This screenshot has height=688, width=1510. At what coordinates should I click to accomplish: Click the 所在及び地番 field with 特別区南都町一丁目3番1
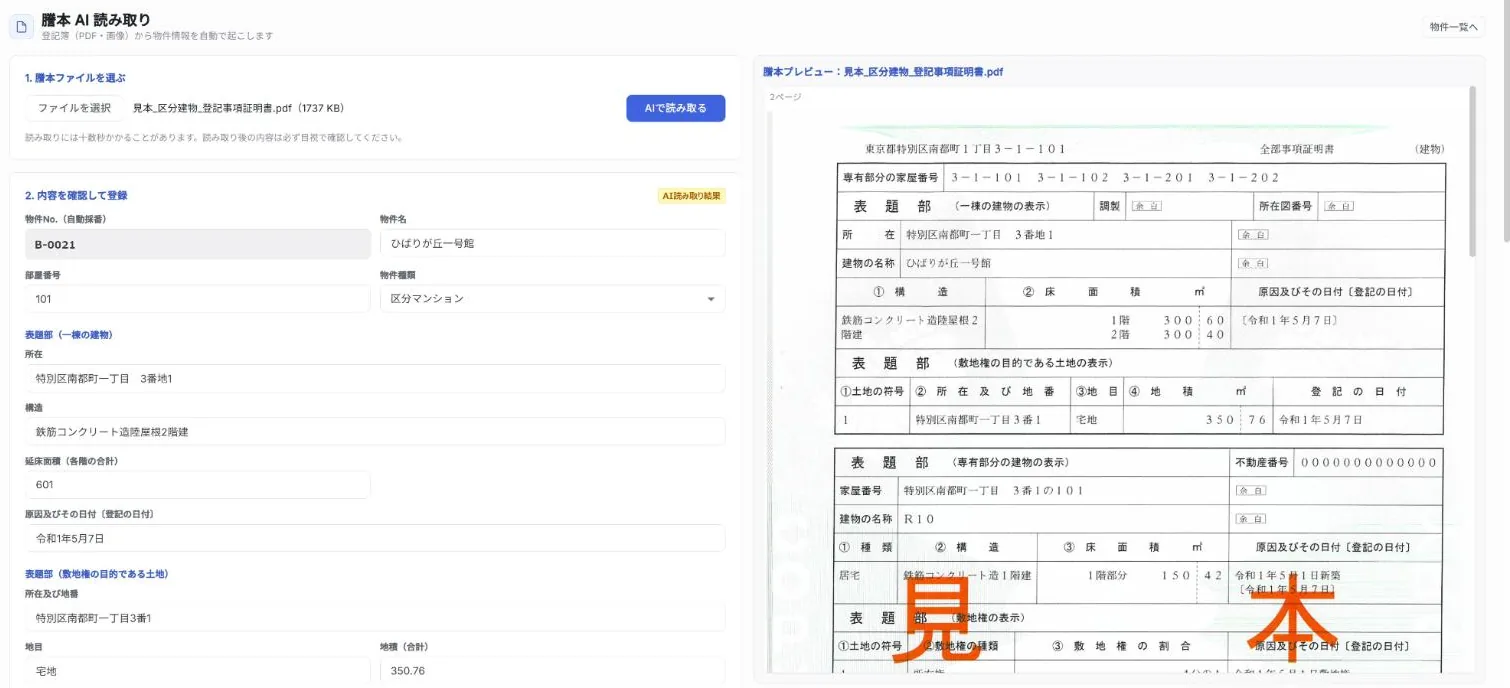click(375, 618)
